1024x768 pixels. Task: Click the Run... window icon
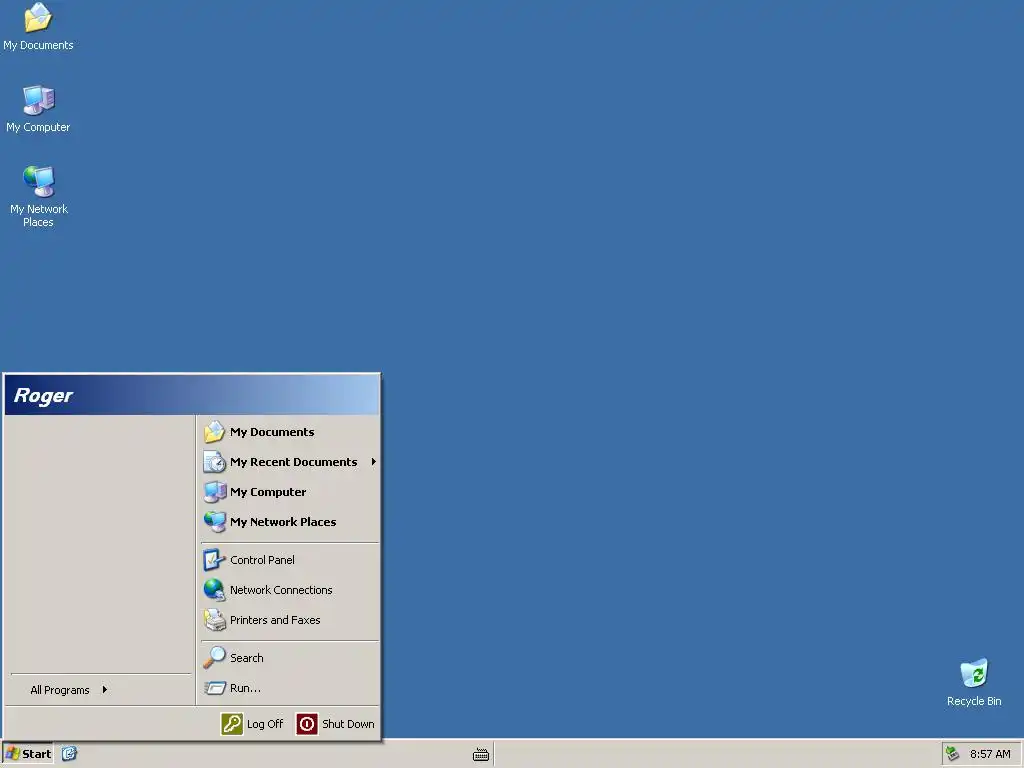coord(214,688)
